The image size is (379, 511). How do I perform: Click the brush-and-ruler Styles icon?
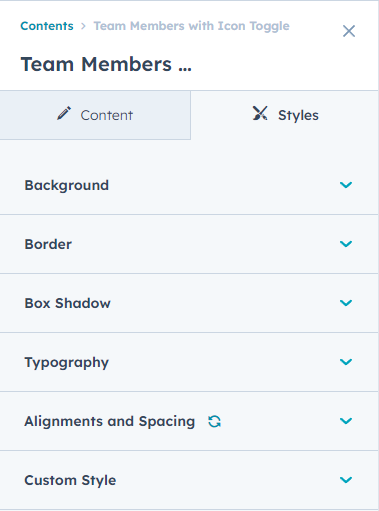click(x=260, y=113)
